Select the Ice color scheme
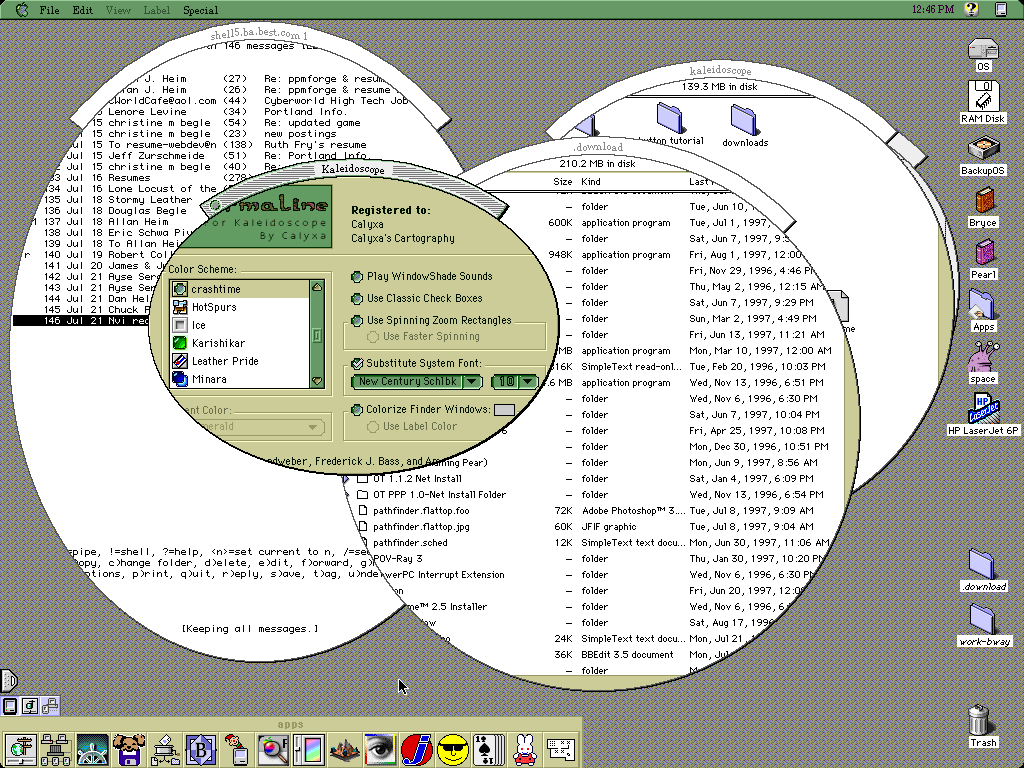Viewport: 1024px width, 768px height. tap(240, 325)
